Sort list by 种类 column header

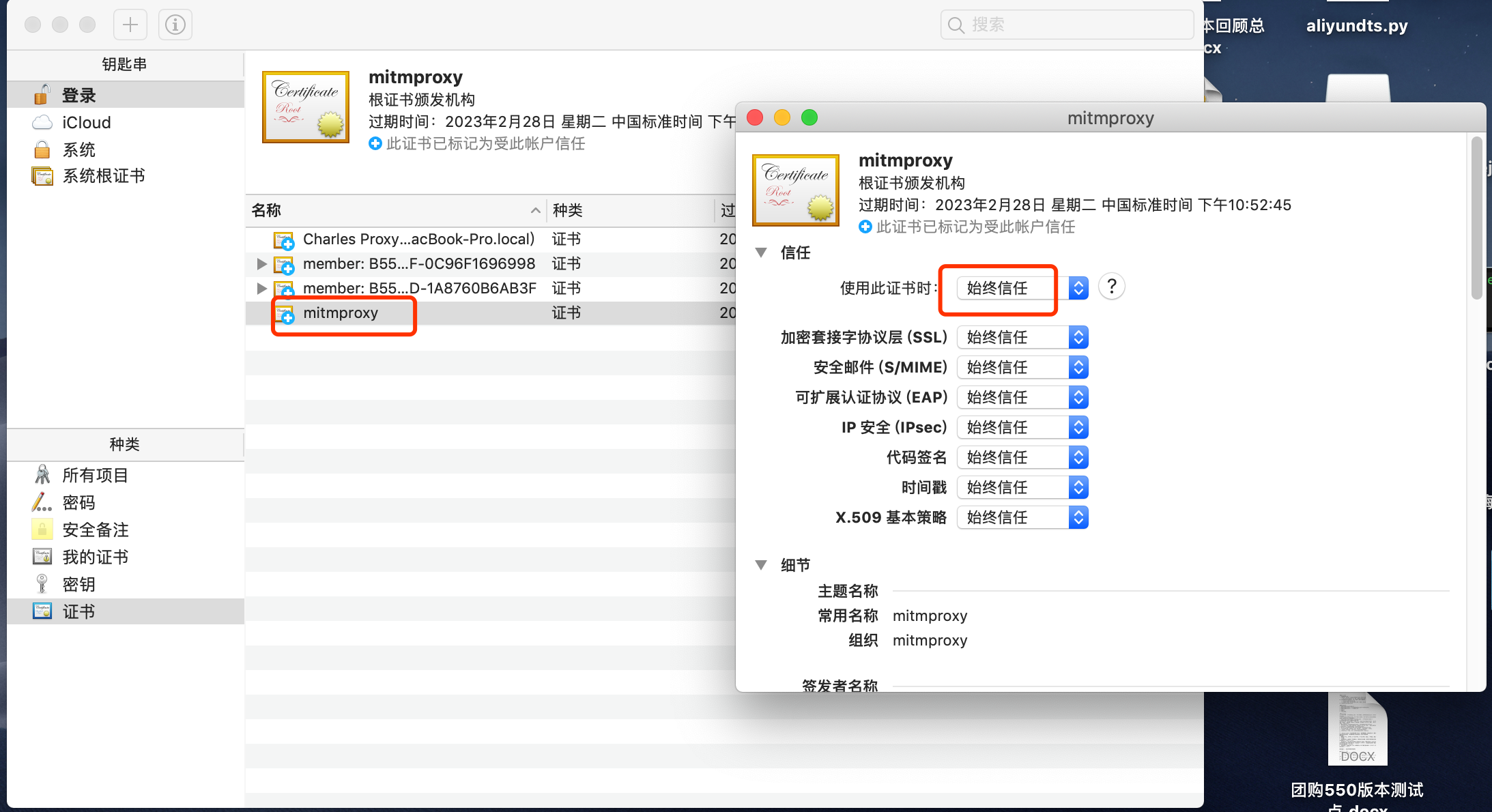pos(631,210)
